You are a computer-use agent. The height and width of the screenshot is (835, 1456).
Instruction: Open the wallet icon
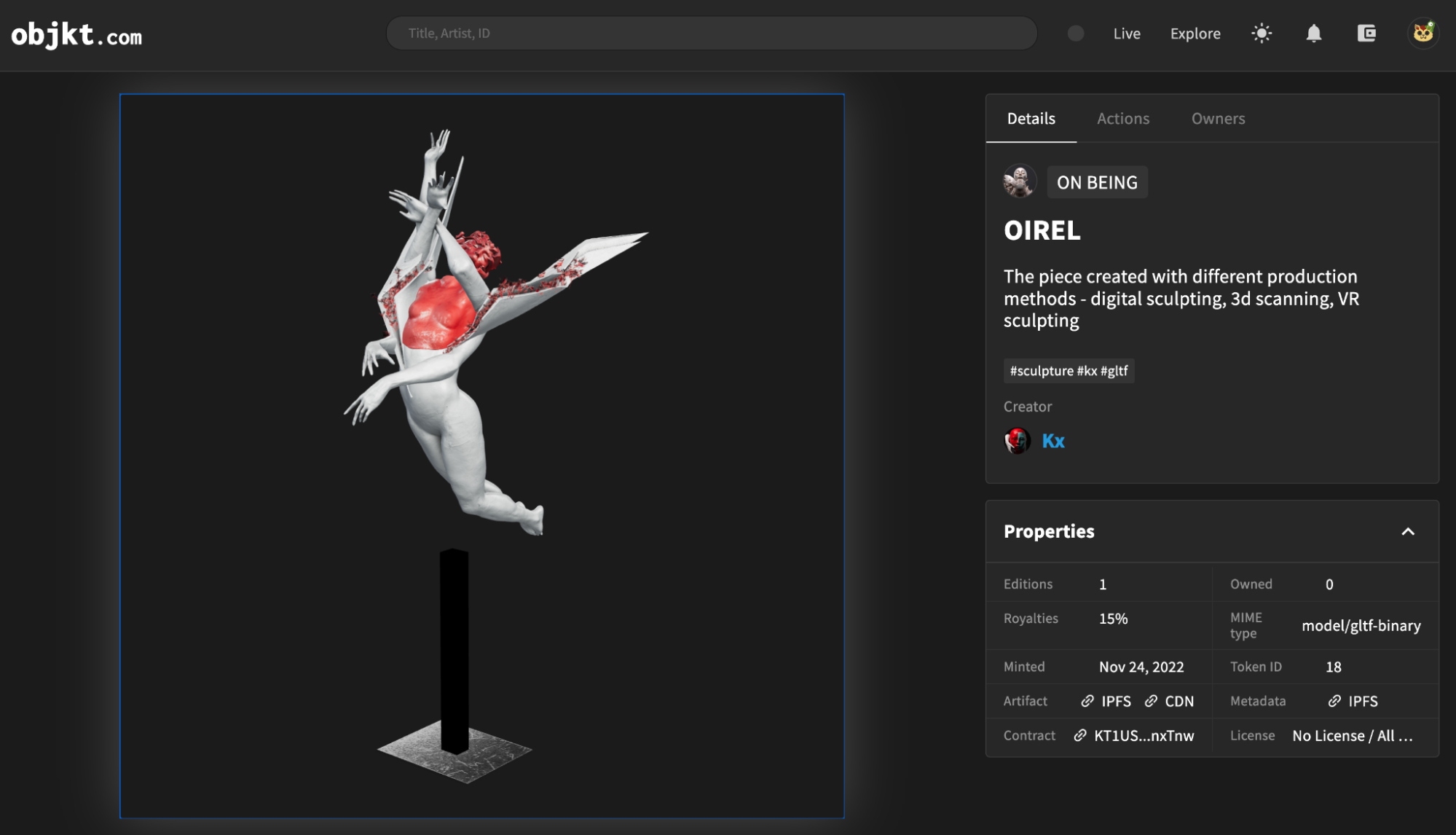click(x=1366, y=34)
